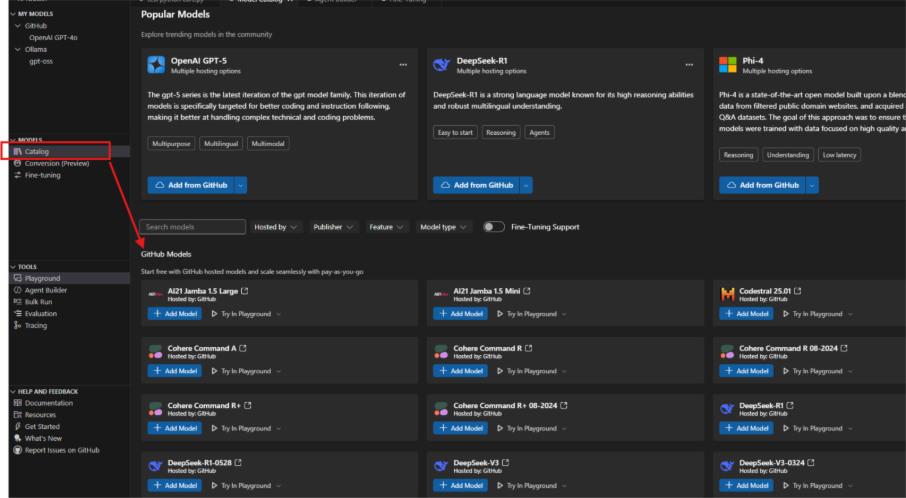Click Add from GitHub on OpenAI GPT-5 card

point(191,185)
